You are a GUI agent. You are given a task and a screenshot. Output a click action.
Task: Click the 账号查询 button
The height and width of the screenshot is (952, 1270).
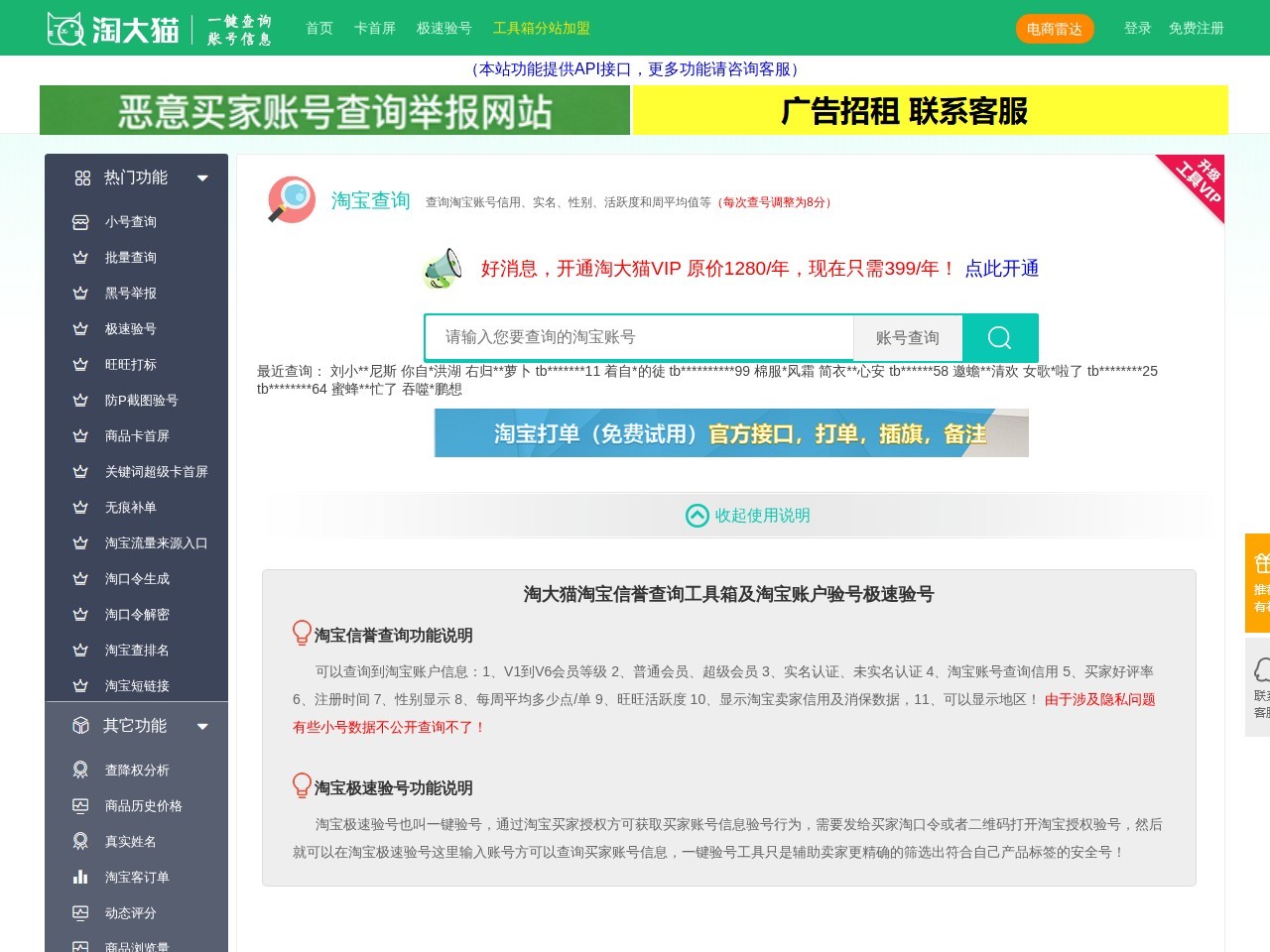[x=908, y=338]
